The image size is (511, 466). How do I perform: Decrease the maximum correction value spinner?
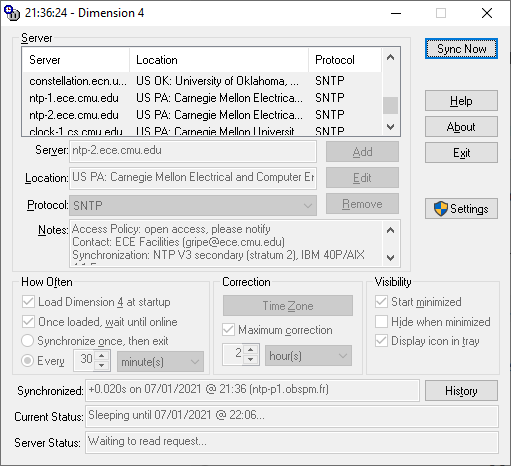pos(251,360)
